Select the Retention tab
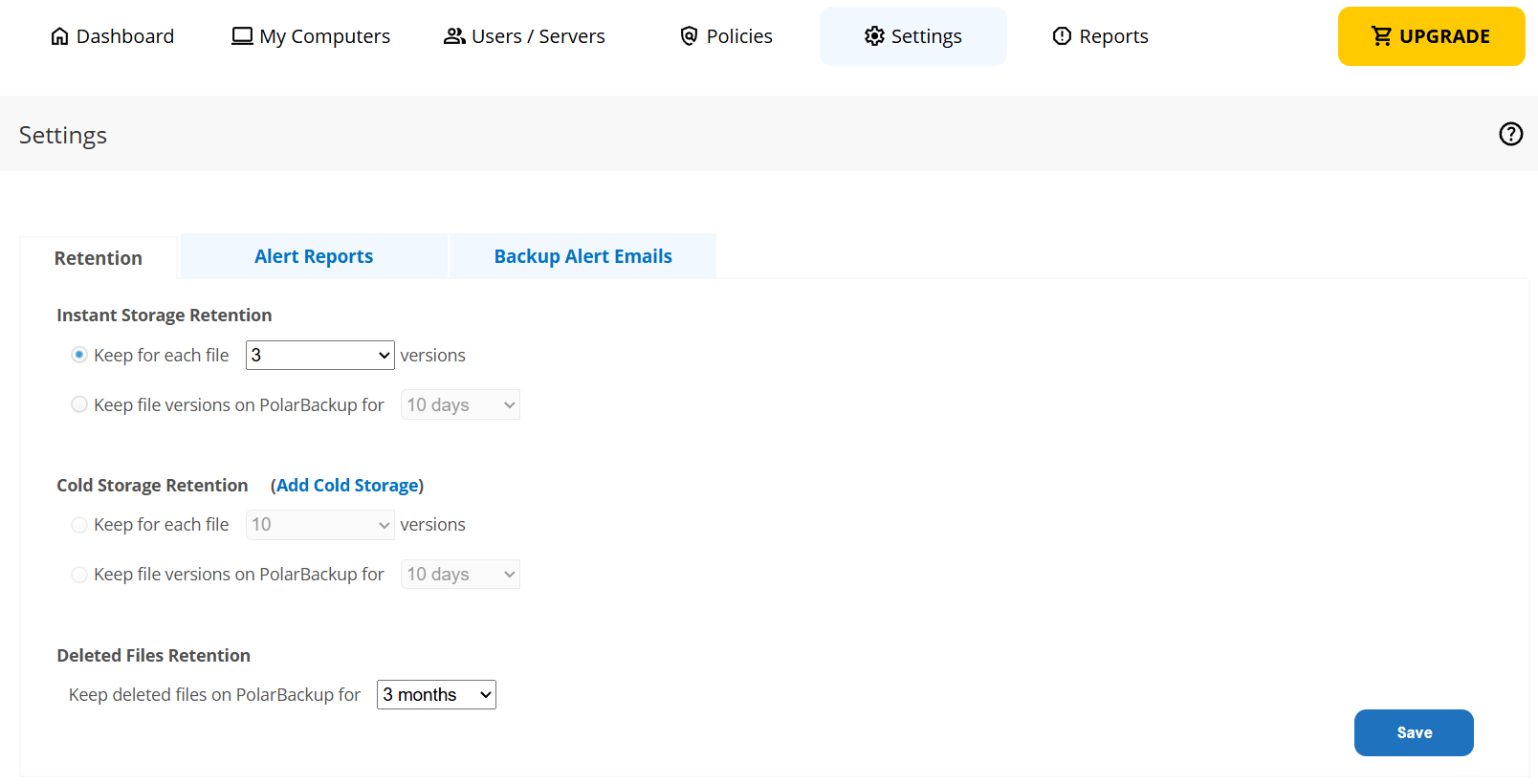Screen dimensions: 1538x784 [x=99, y=258]
